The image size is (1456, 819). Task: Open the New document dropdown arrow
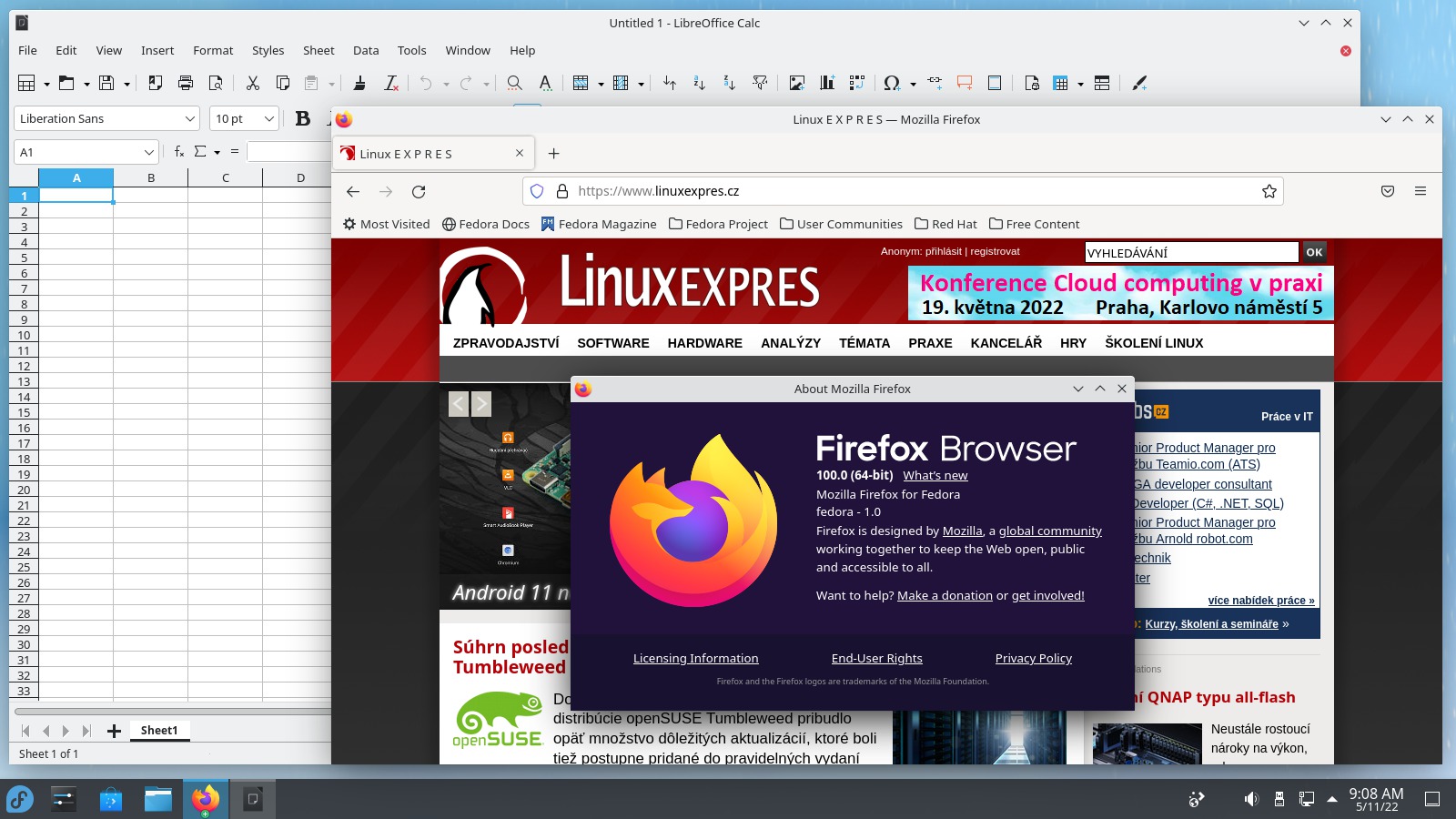click(46, 84)
